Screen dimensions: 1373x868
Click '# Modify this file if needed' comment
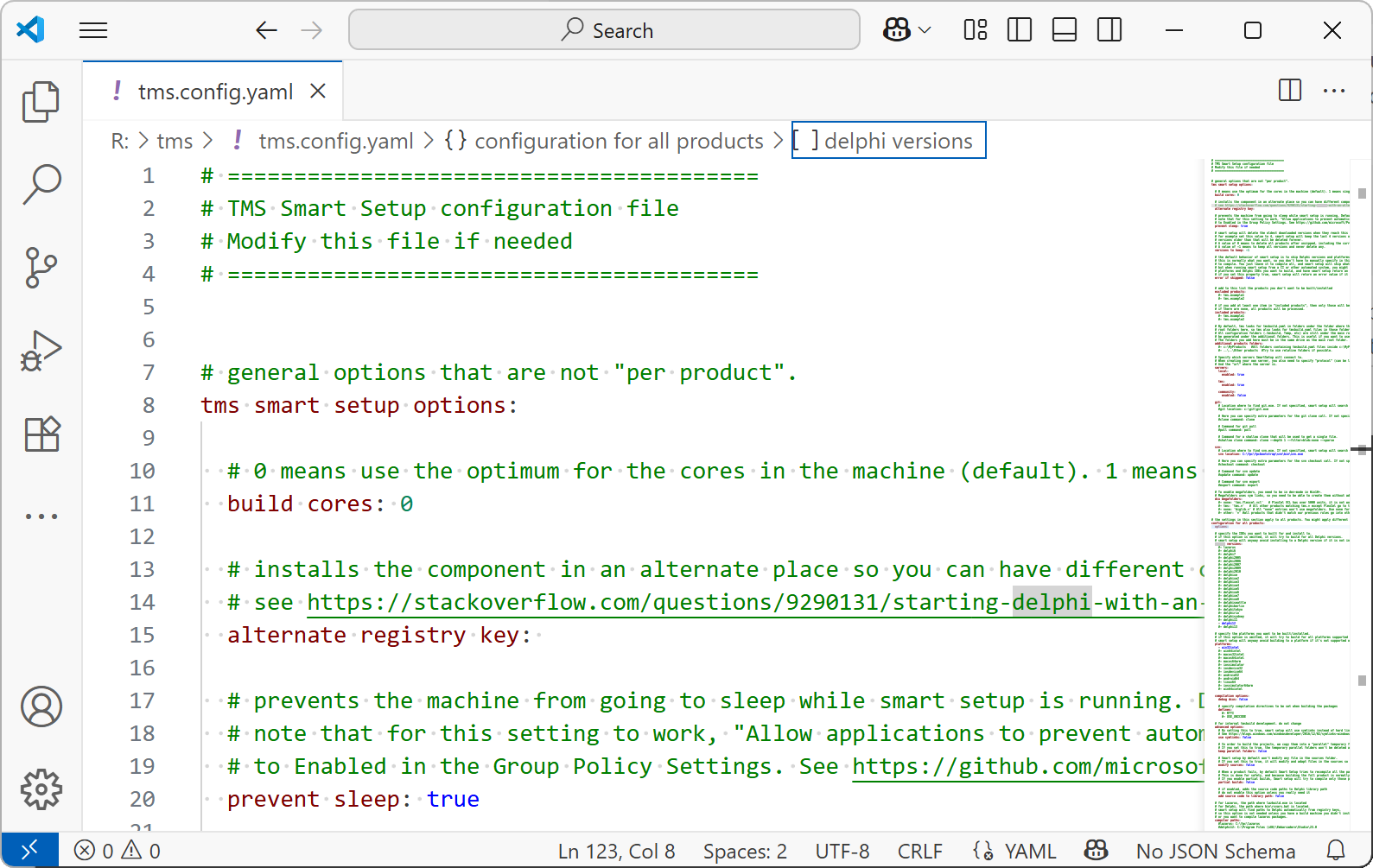click(x=386, y=241)
